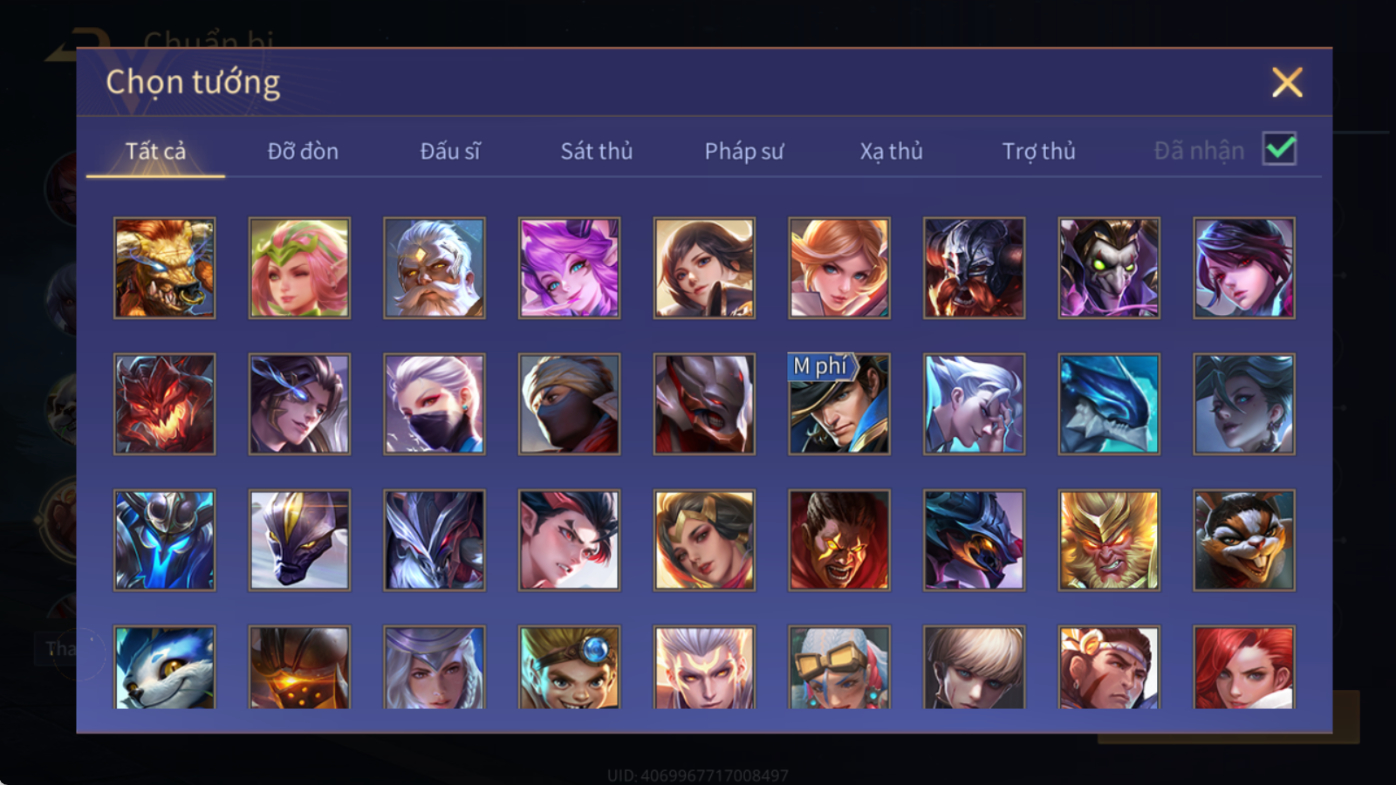Choose the white-bearded old man hero
The height and width of the screenshot is (785, 1396).
tap(434, 268)
